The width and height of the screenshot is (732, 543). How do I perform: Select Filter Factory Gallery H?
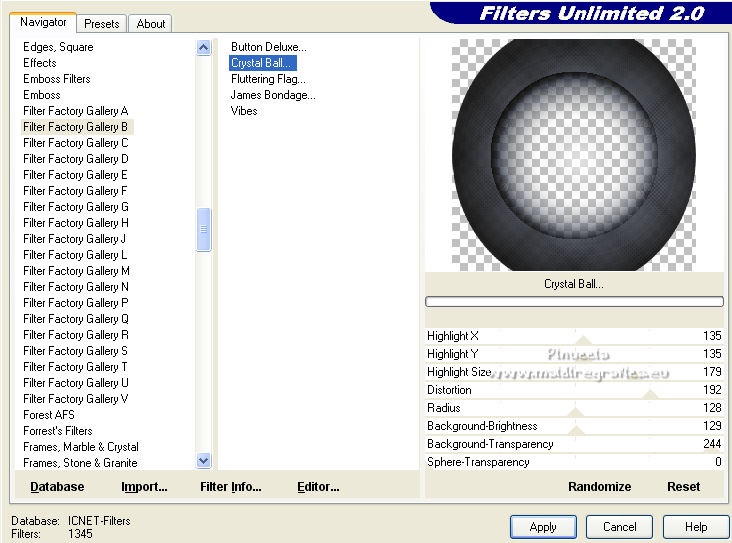76,223
